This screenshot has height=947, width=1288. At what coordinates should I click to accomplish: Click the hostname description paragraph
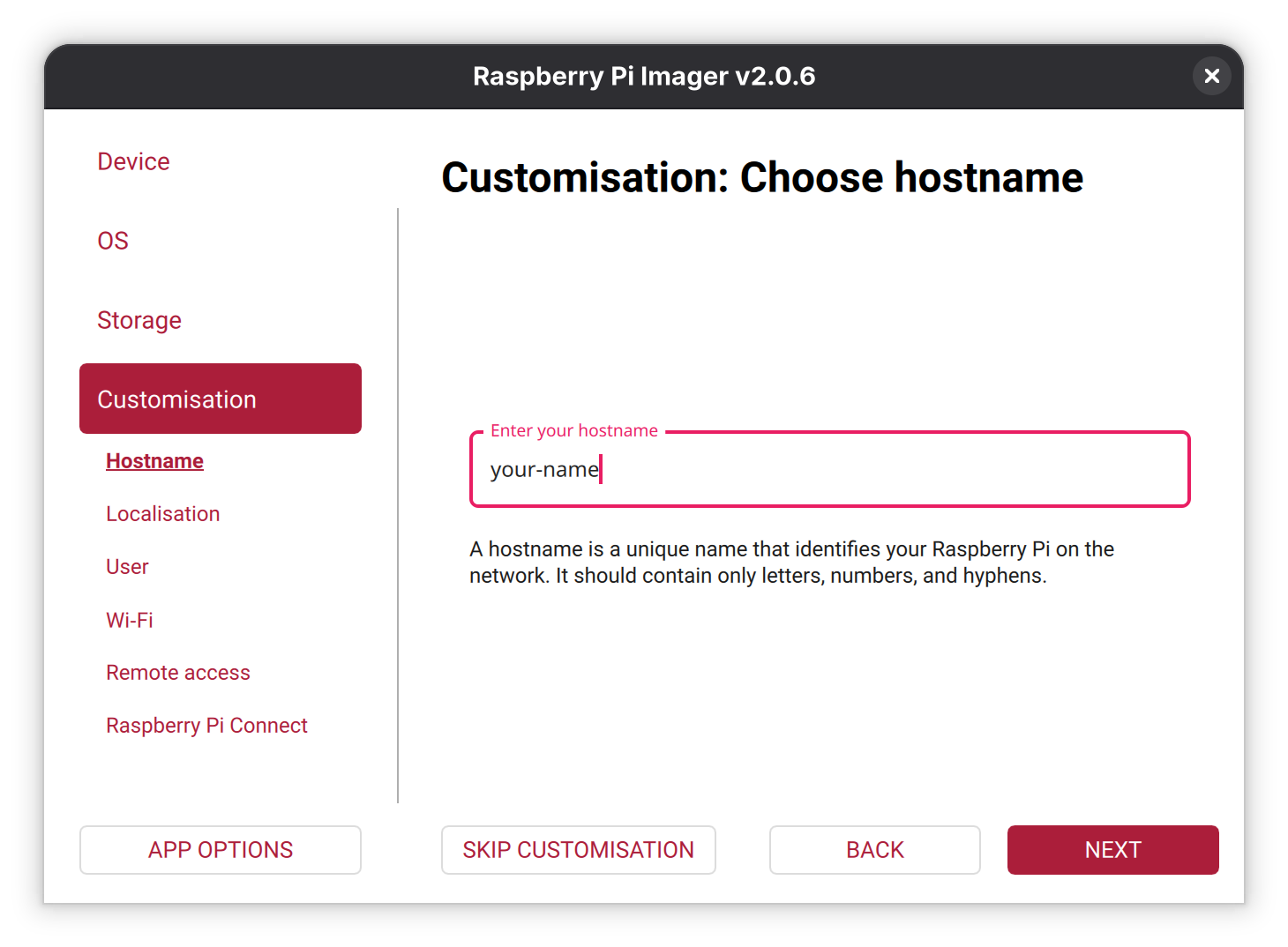click(791, 563)
